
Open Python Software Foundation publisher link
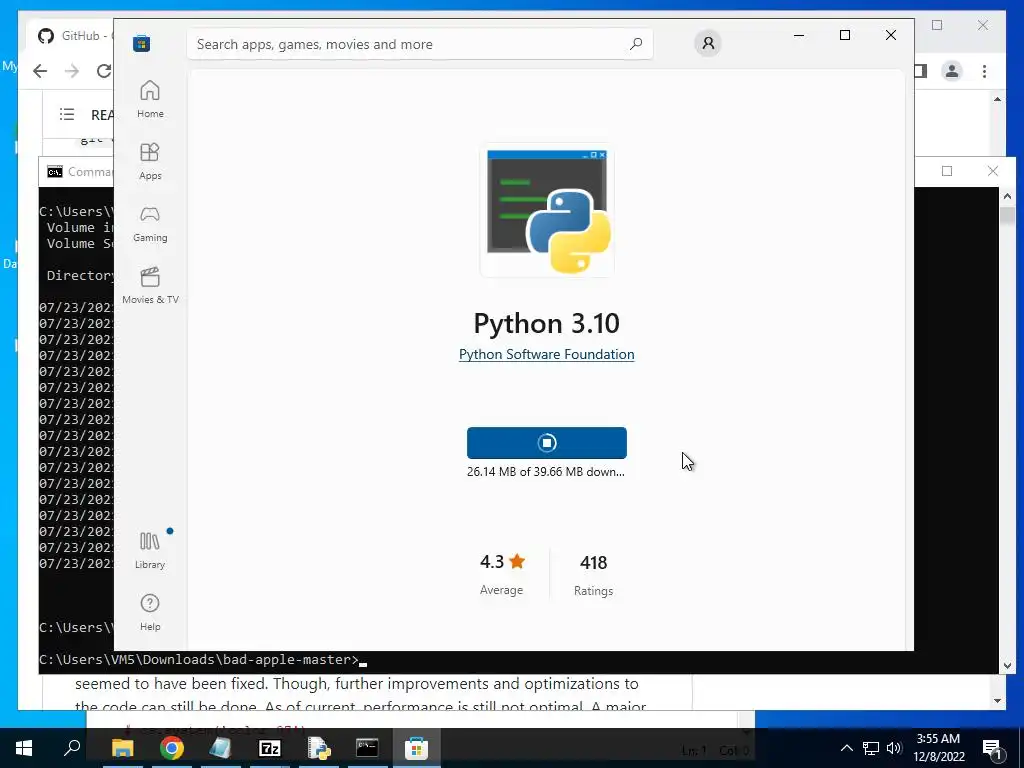pos(547,355)
